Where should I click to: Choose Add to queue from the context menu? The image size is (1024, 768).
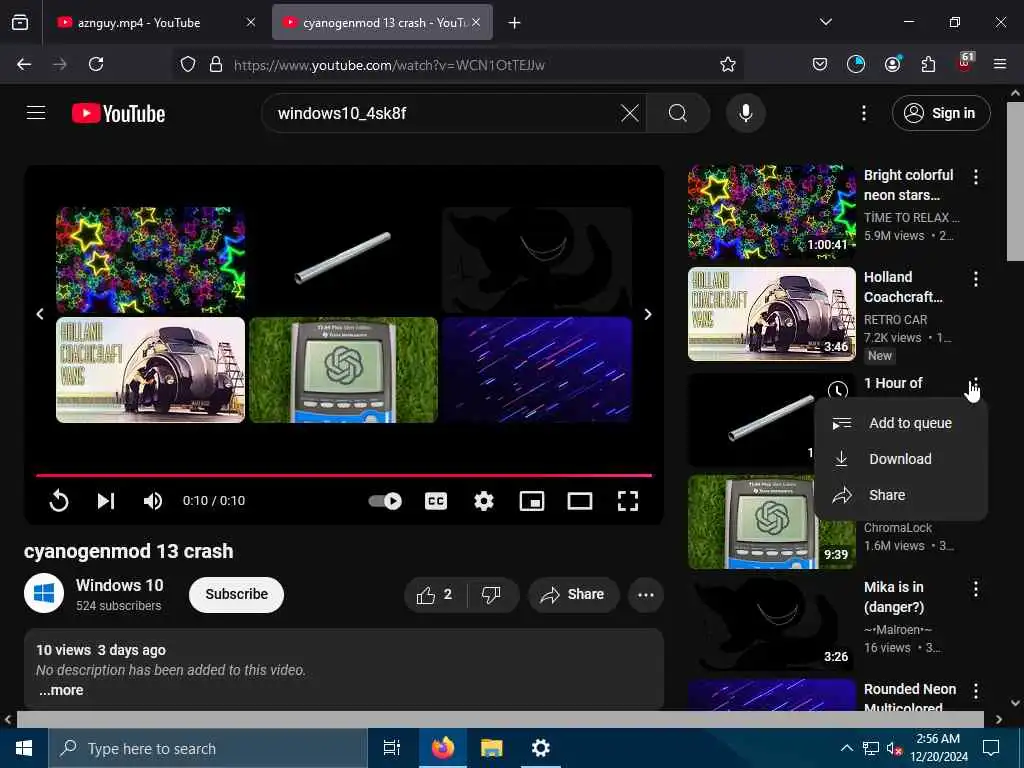[901, 423]
